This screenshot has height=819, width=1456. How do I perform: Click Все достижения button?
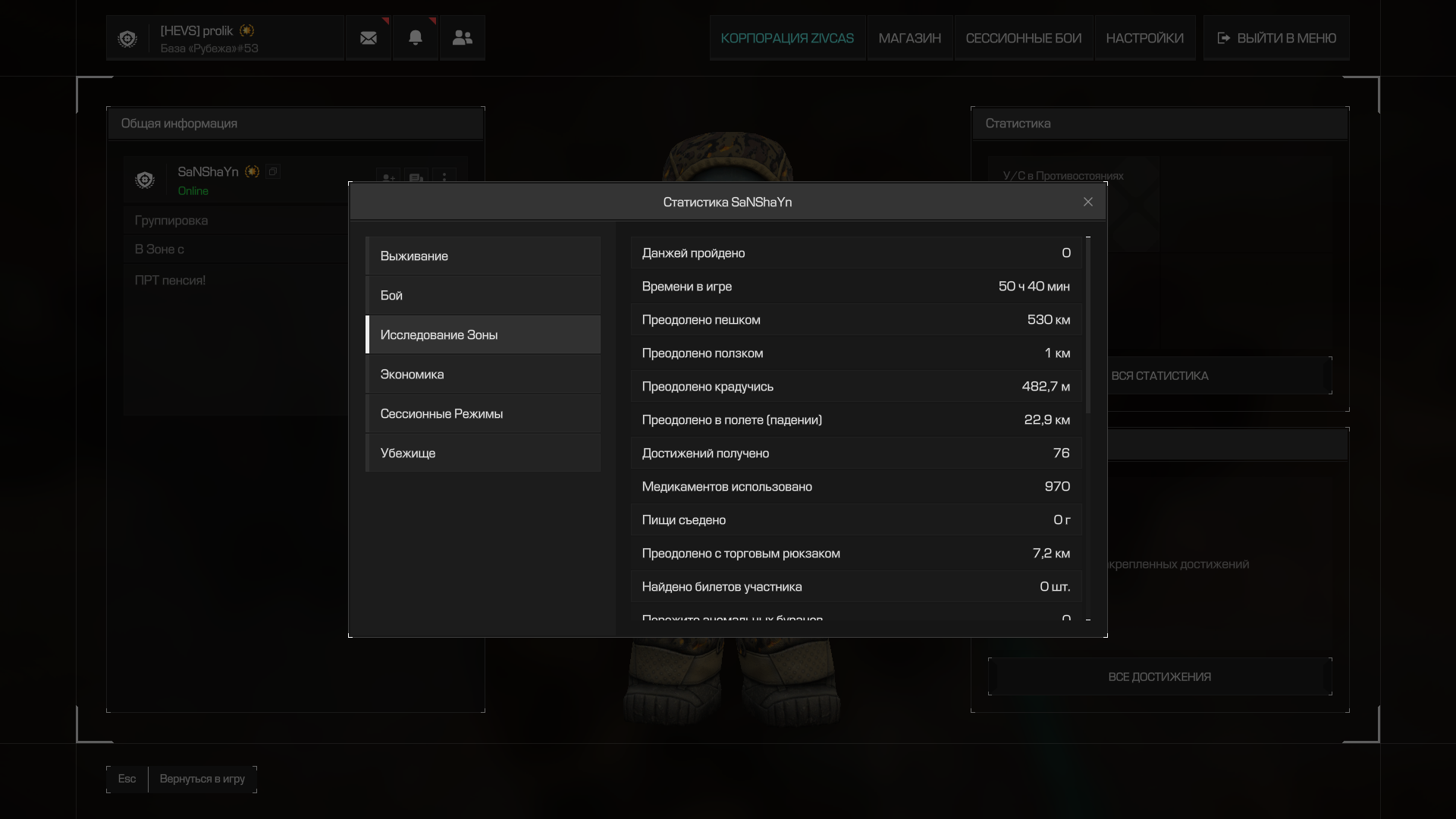[1159, 676]
